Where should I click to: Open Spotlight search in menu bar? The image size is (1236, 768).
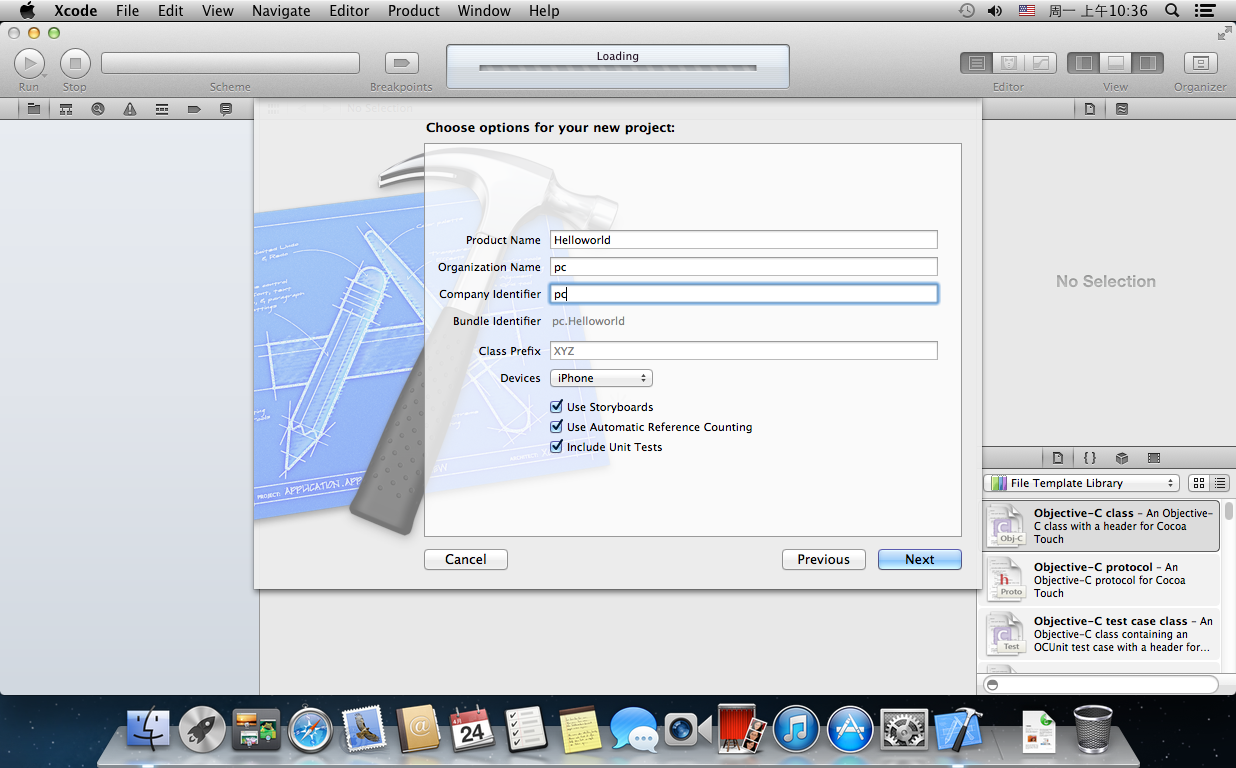[1172, 11]
